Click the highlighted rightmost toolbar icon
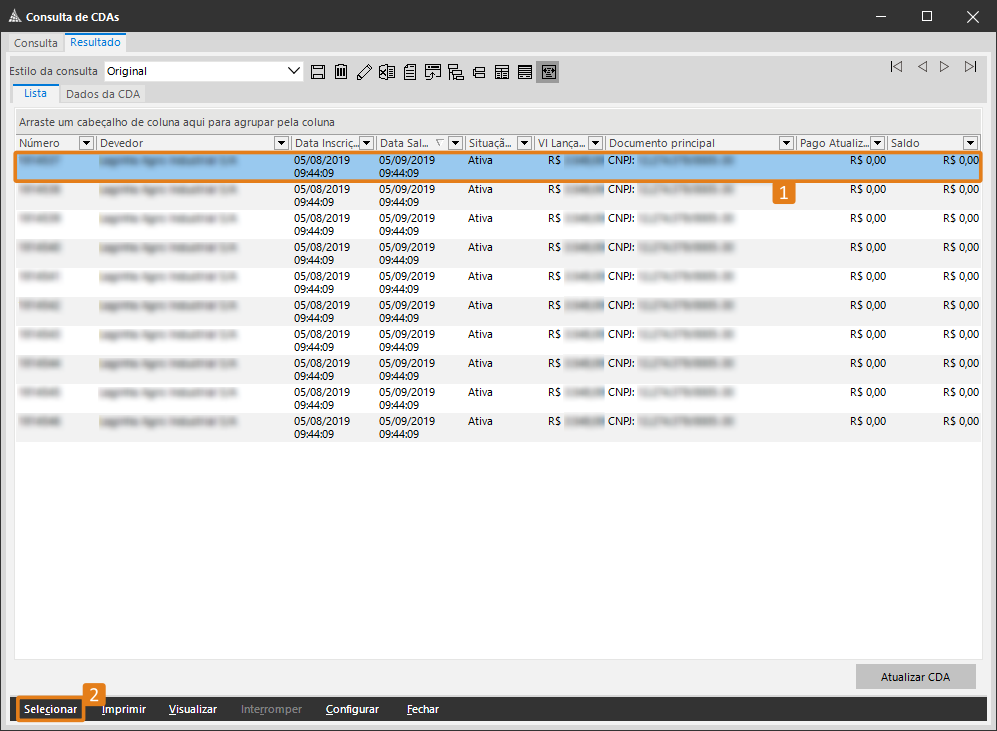 pyautogui.click(x=547, y=72)
